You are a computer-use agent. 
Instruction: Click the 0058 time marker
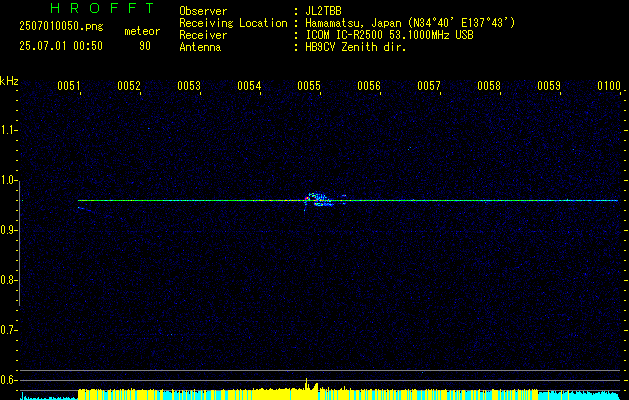point(489,86)
